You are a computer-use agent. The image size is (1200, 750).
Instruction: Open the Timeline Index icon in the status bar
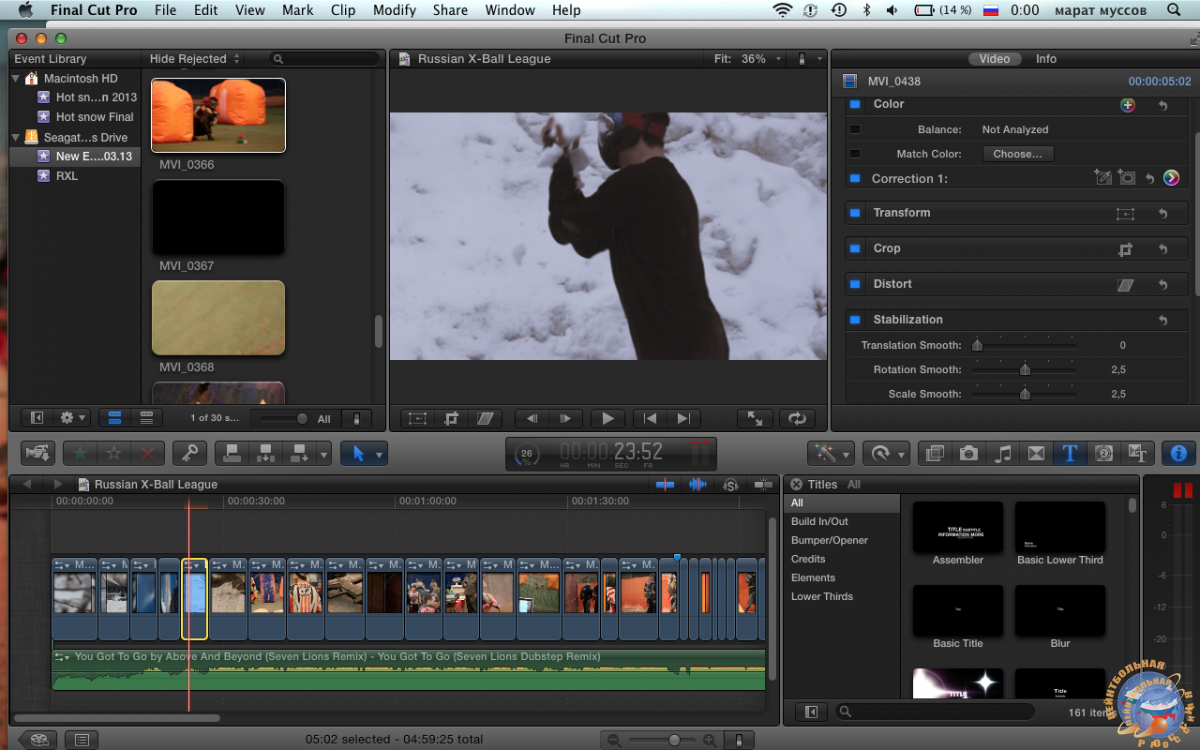81,740
